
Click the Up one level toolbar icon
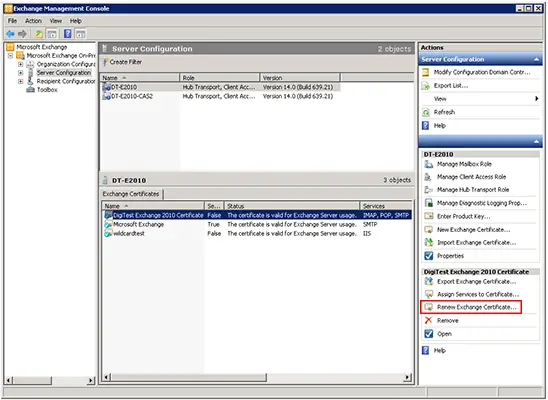38,34
